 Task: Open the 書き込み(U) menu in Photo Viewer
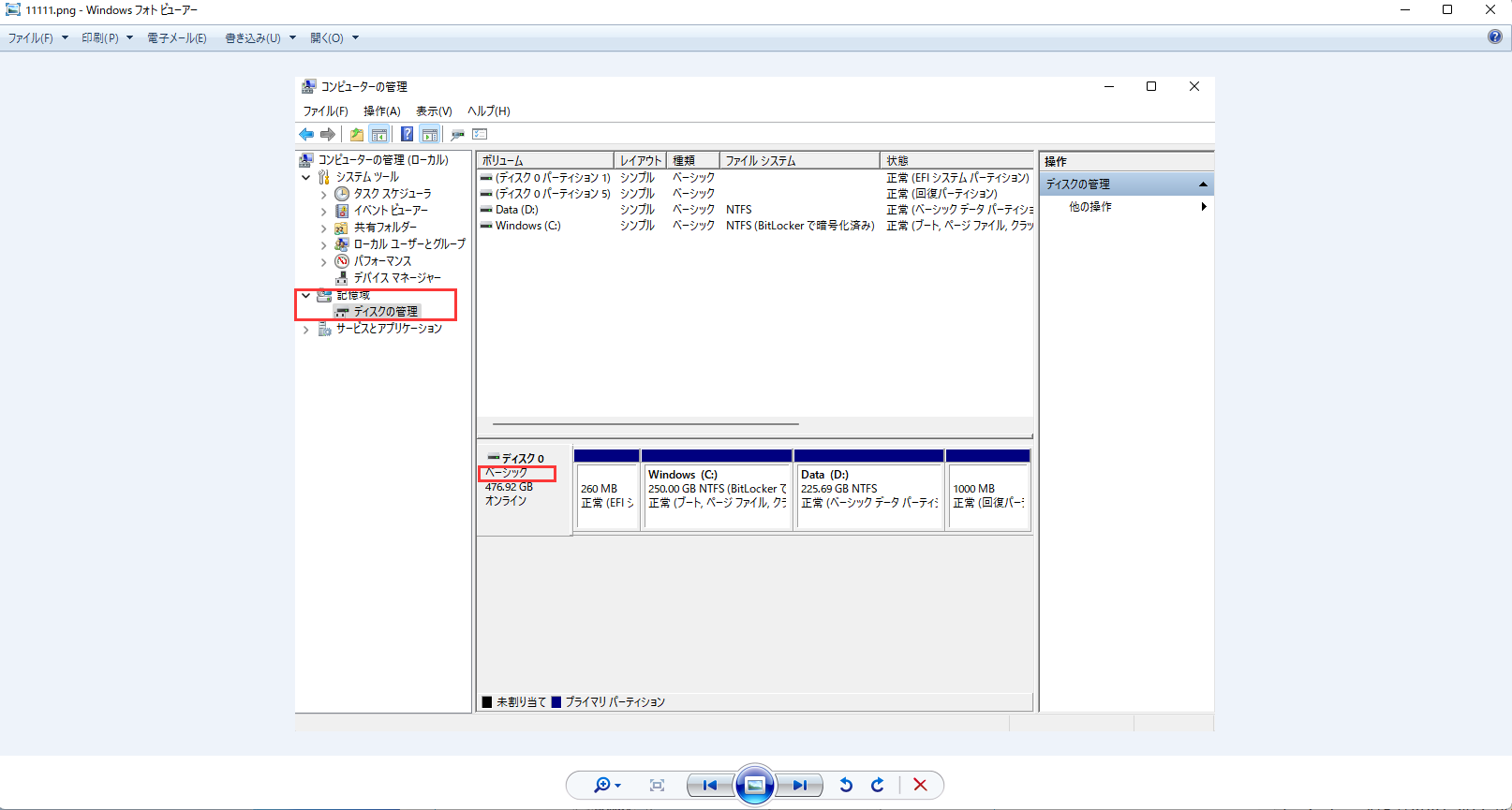[259, 38]
